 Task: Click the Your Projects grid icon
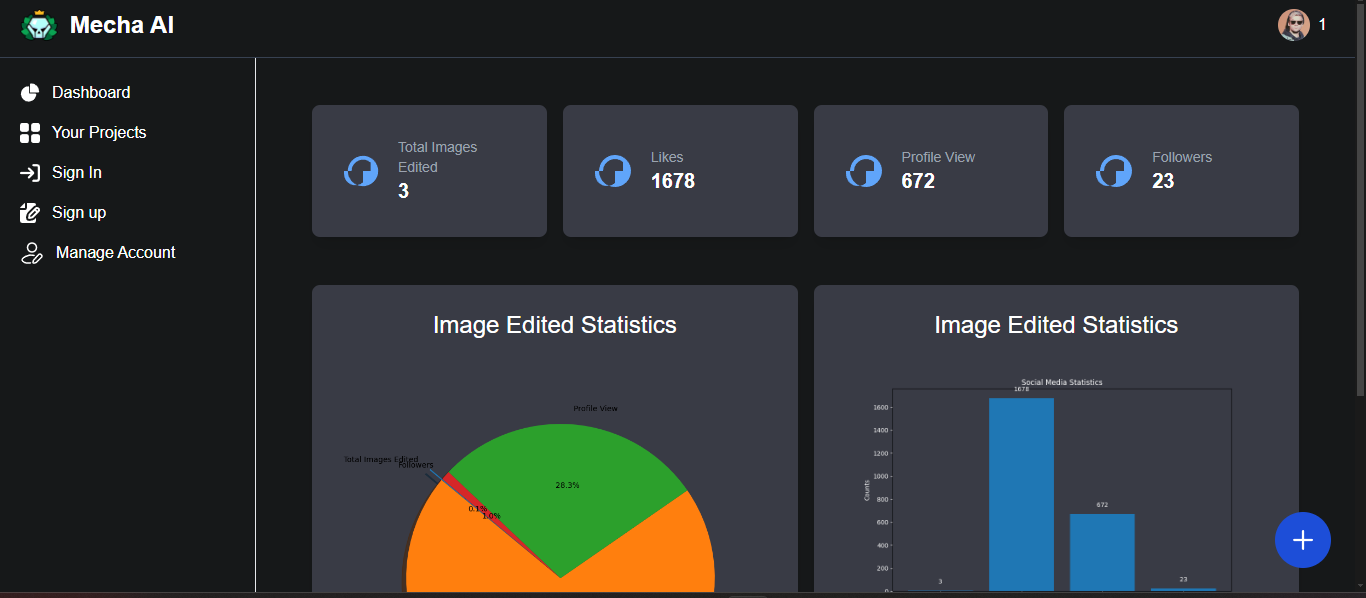[30, 133]
